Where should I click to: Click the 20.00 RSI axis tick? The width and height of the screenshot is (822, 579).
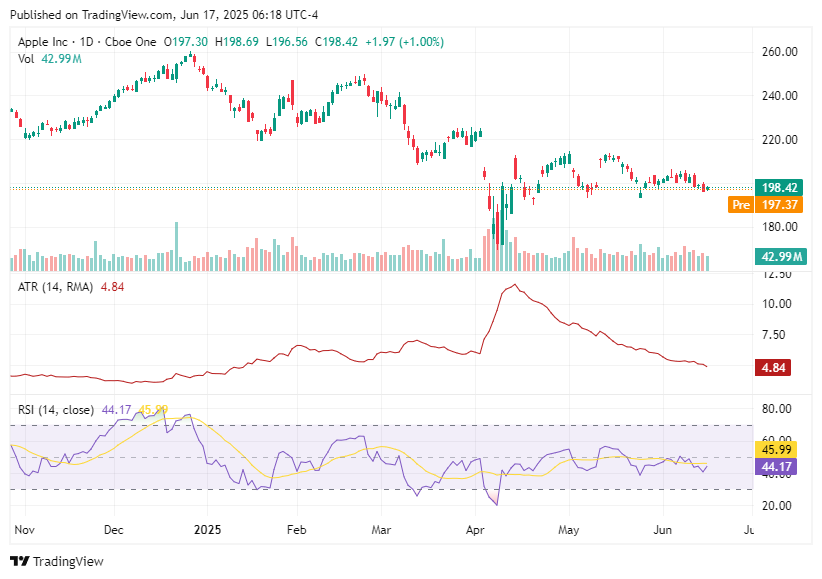776,506
